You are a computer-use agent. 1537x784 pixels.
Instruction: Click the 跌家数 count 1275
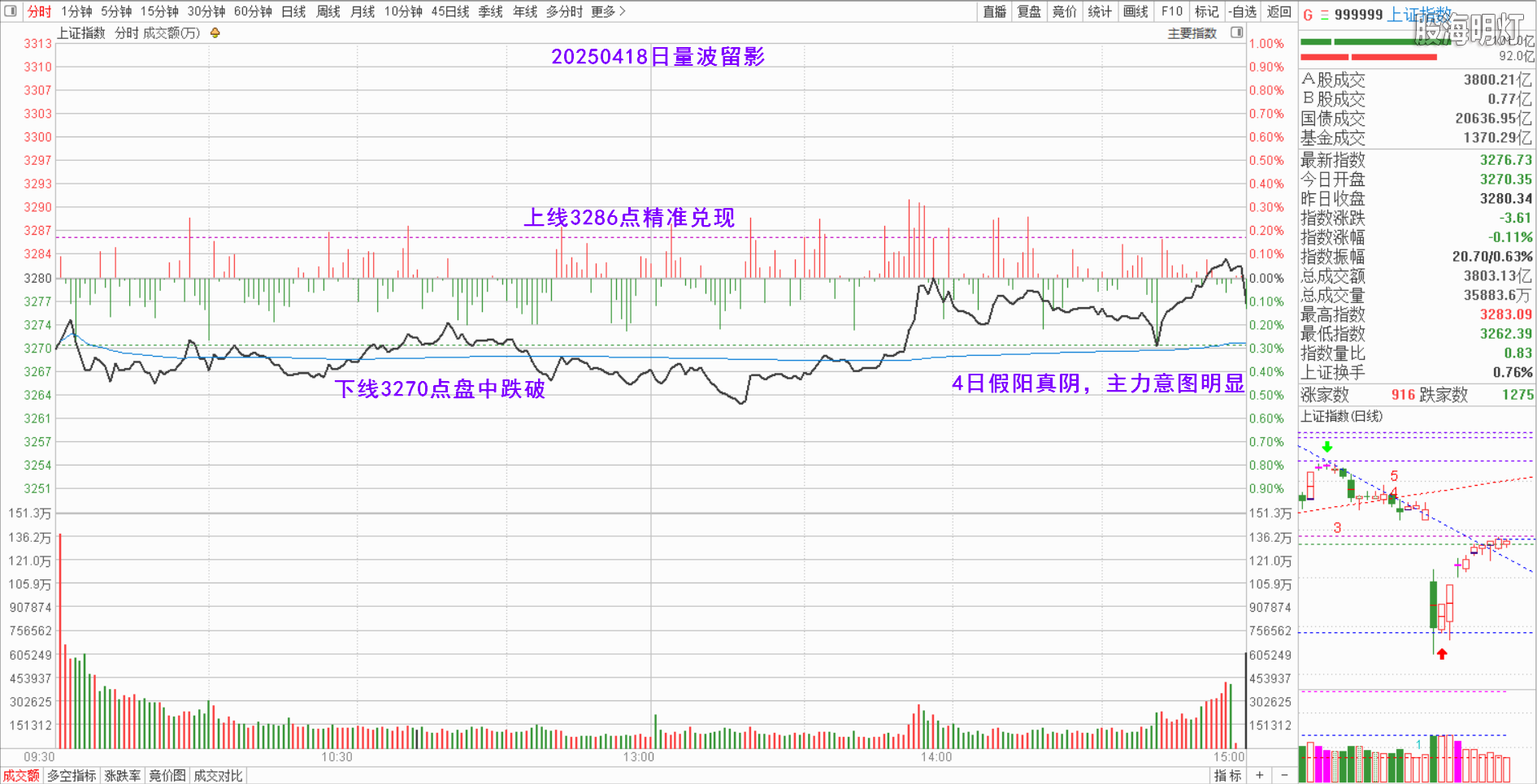pos(1517,395)
